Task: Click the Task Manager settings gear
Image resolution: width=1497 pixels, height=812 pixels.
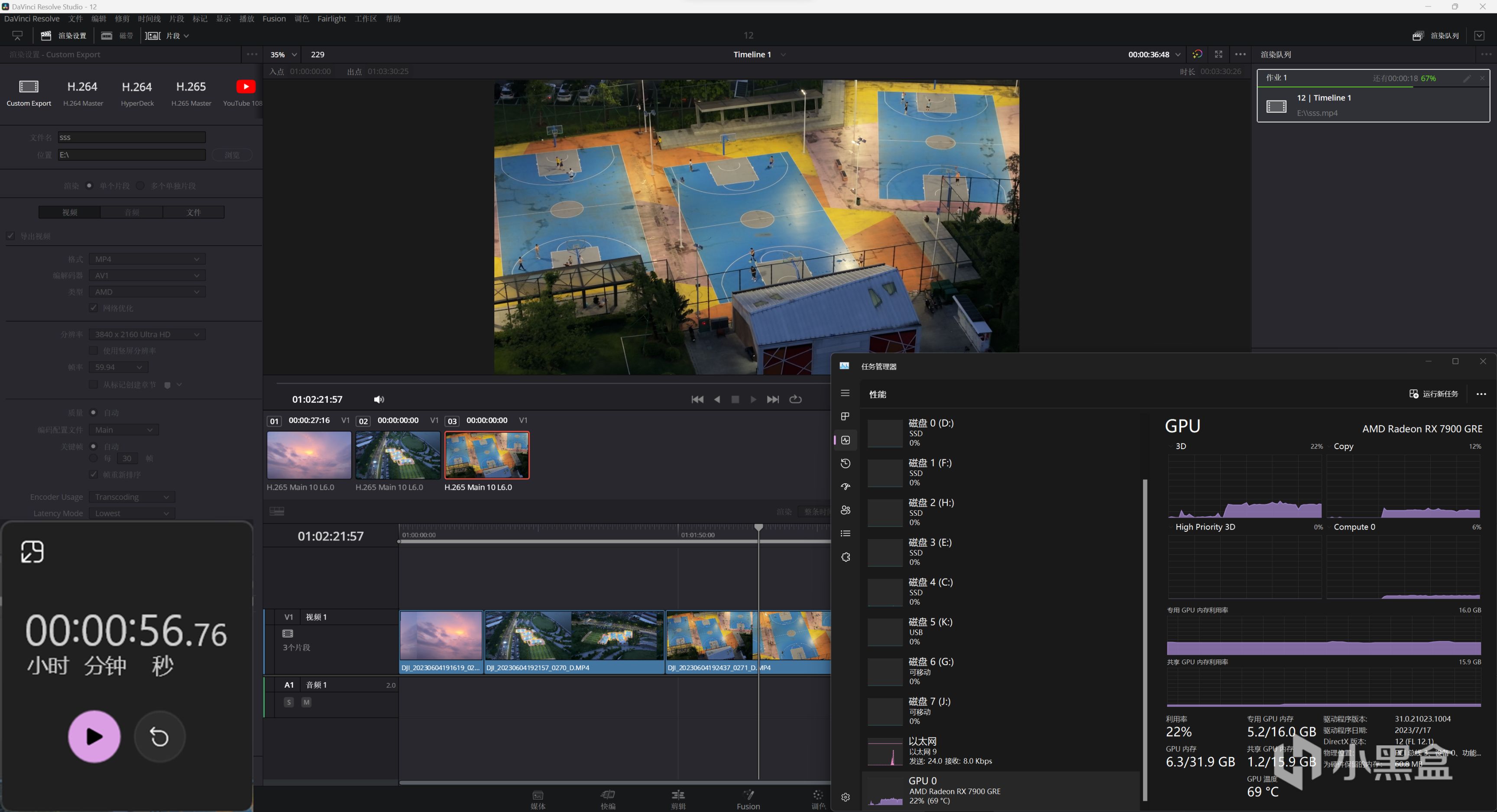Action: click(x=846, y=797)
